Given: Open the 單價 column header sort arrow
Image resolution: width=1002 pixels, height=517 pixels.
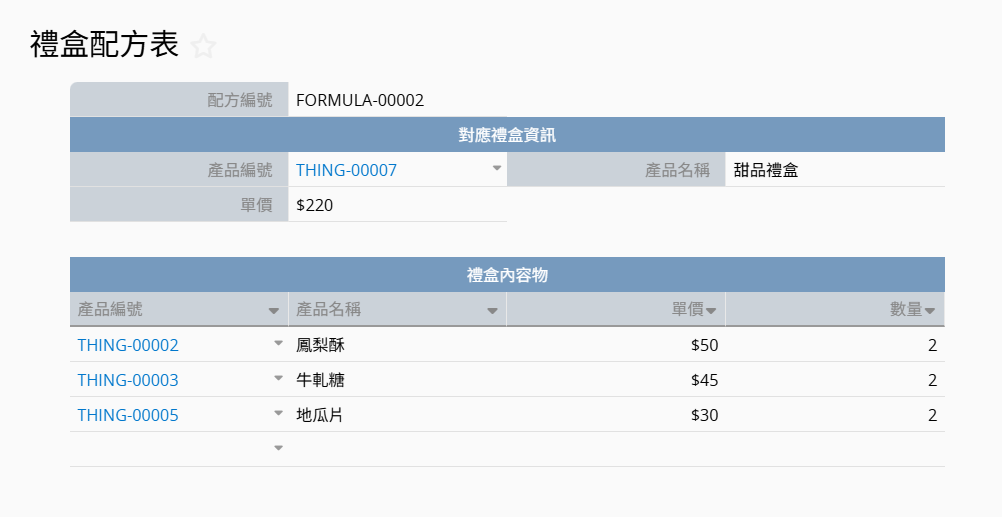Looking at the screenshot, I should pyautogui.click(x=711, y=311).
